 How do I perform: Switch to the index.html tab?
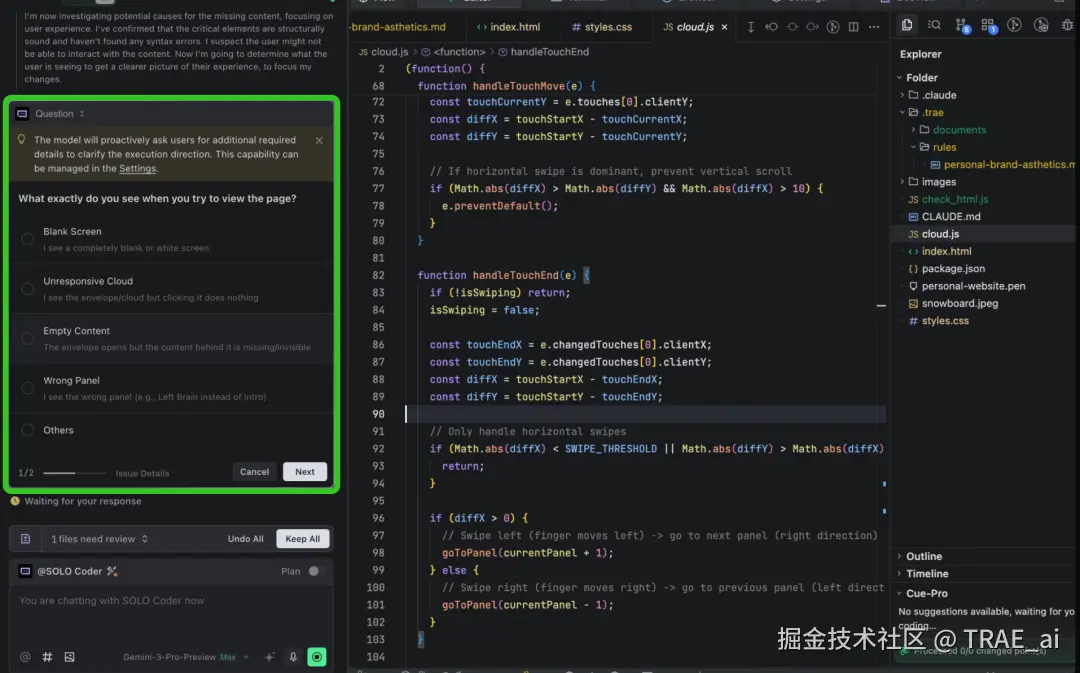pos(508,27)
